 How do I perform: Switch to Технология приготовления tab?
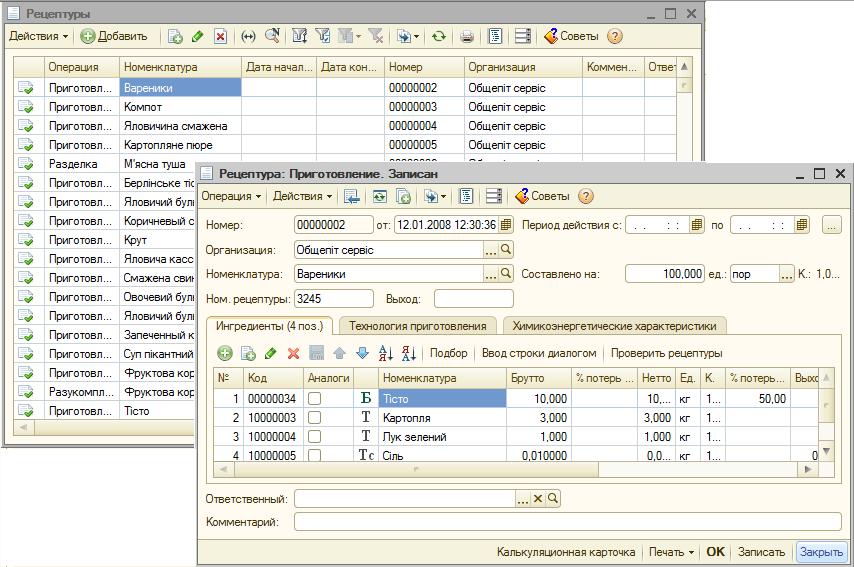pyautogui.click(x=418, y=325)
